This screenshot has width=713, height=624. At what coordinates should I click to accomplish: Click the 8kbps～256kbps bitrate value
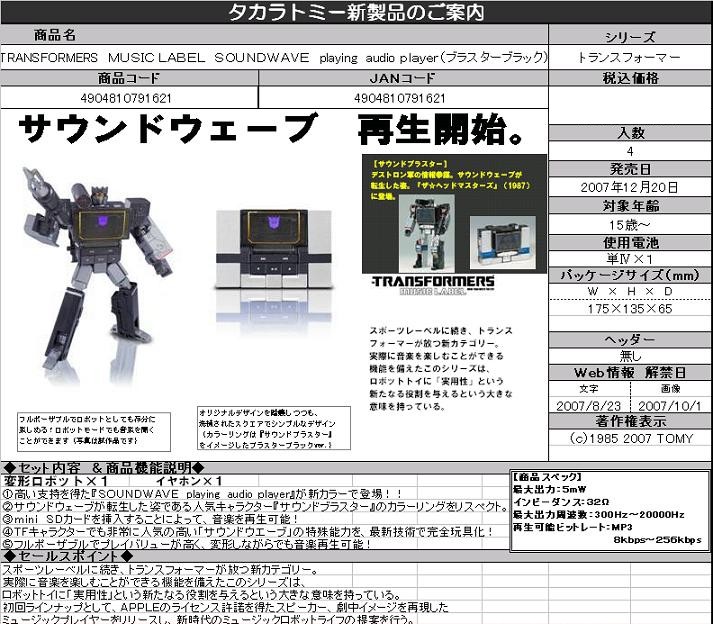(x=658, y=540)
